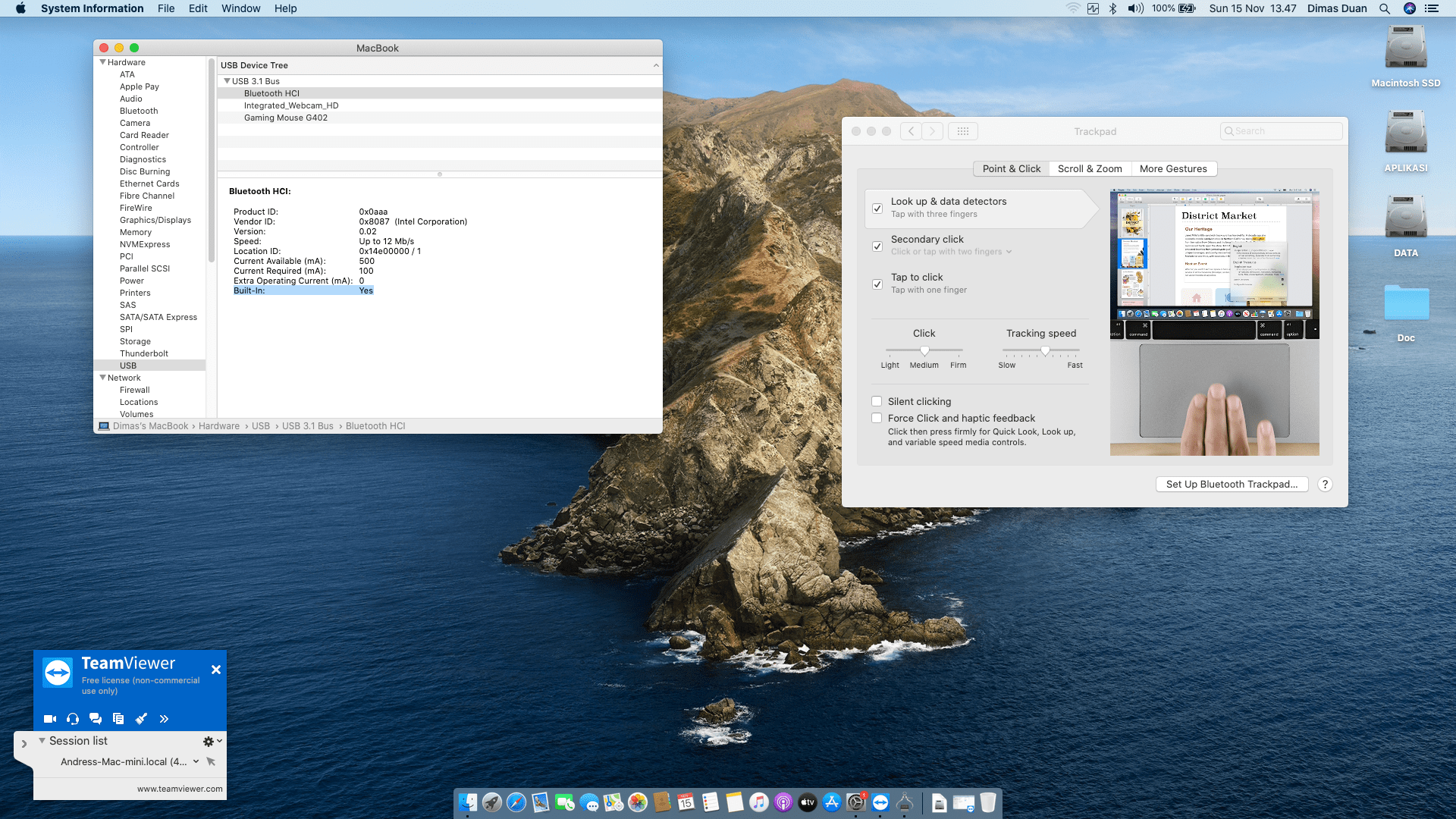Image resolution: width=1456 pixels, height=819 pixels.
Task: Toggle Tap to click checkbox
Action: point(877,284)
